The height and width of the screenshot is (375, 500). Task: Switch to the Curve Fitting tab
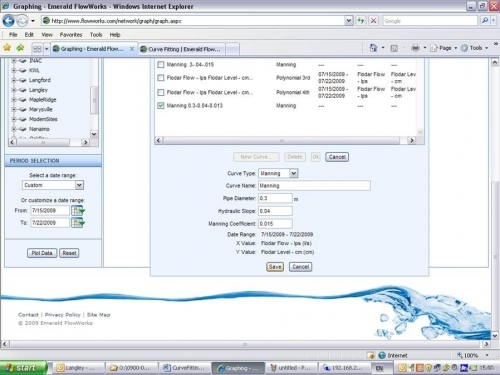[182, 49]
